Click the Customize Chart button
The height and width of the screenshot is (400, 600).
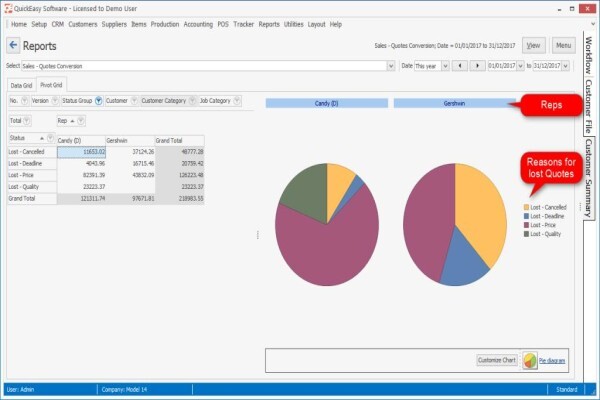pos(497,360)
